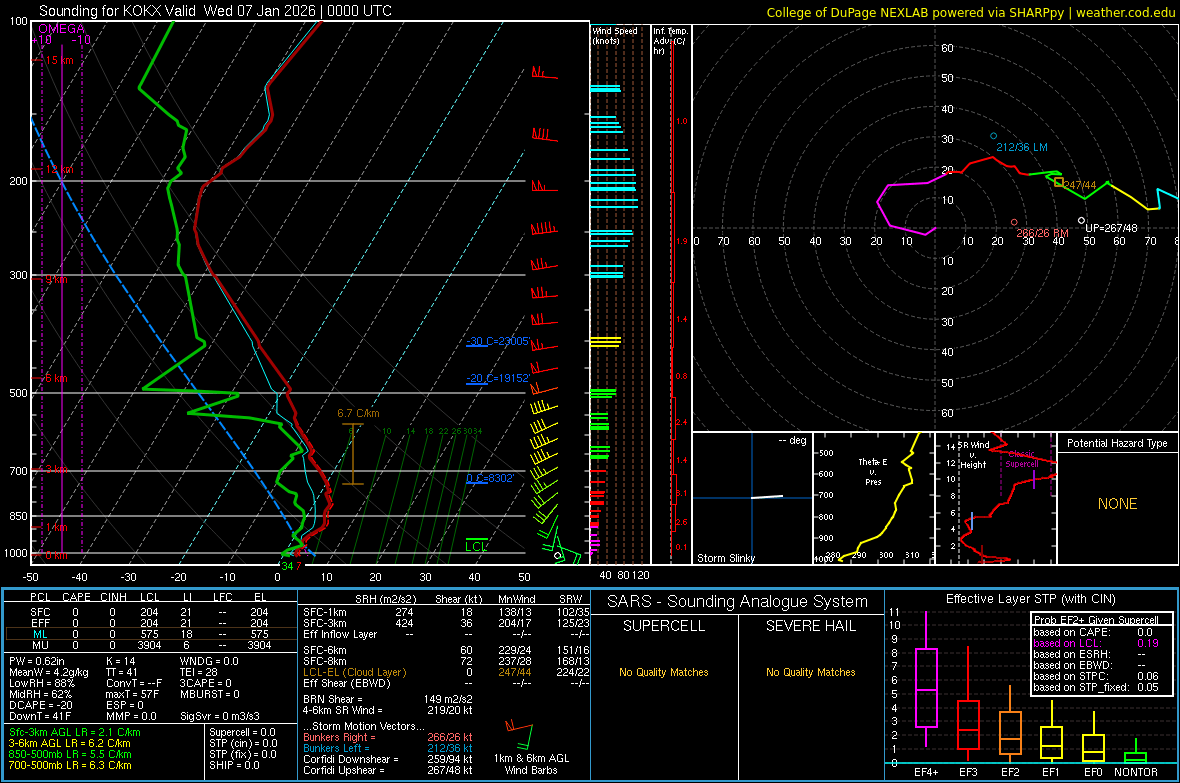Click the SARS - Sounding Analogue System heading
The height and width of the screenshot is (783, 1180).
738,602
